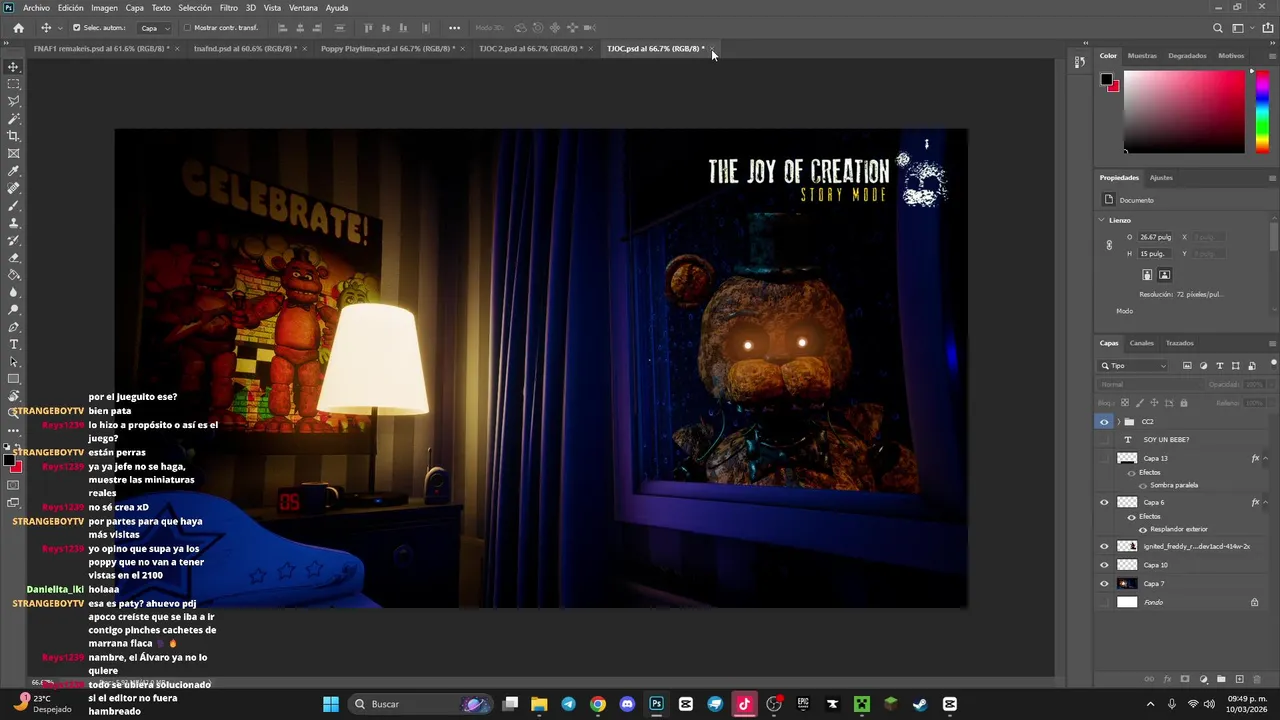Click the Search icon at top right
Viewport: 1280px width, 720px height.
click(1217, 28)
